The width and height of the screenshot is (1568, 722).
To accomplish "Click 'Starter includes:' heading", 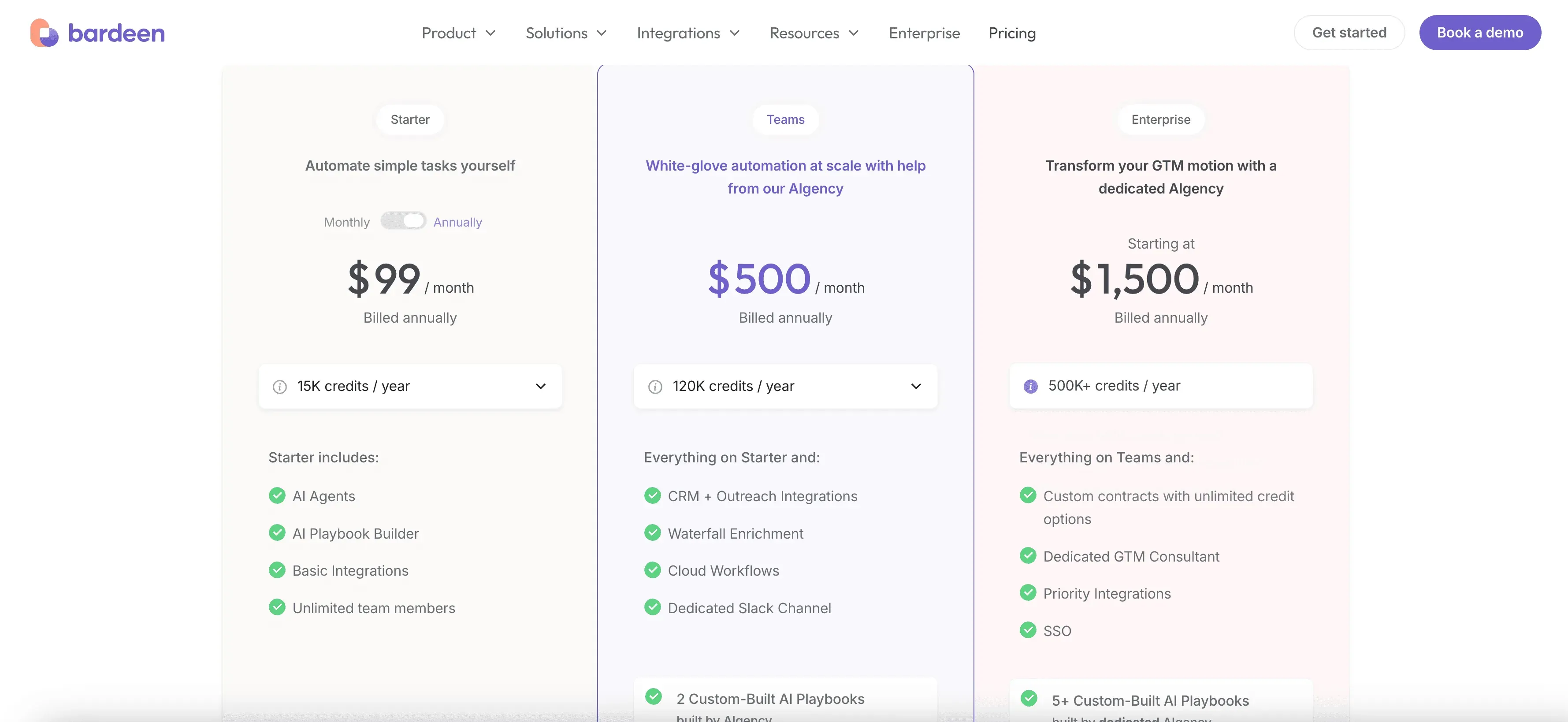I will click(324, 457).
